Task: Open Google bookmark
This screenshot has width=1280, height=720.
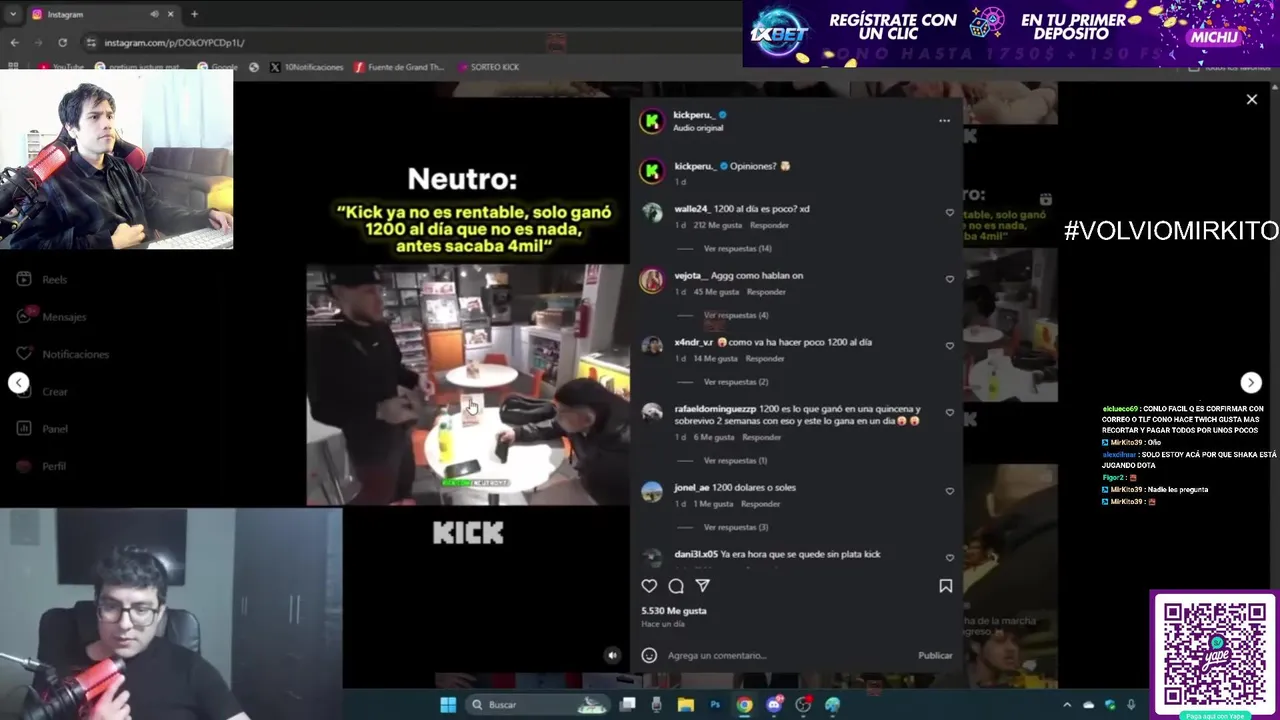Action: pyautogui.click(x=218, y=67)
